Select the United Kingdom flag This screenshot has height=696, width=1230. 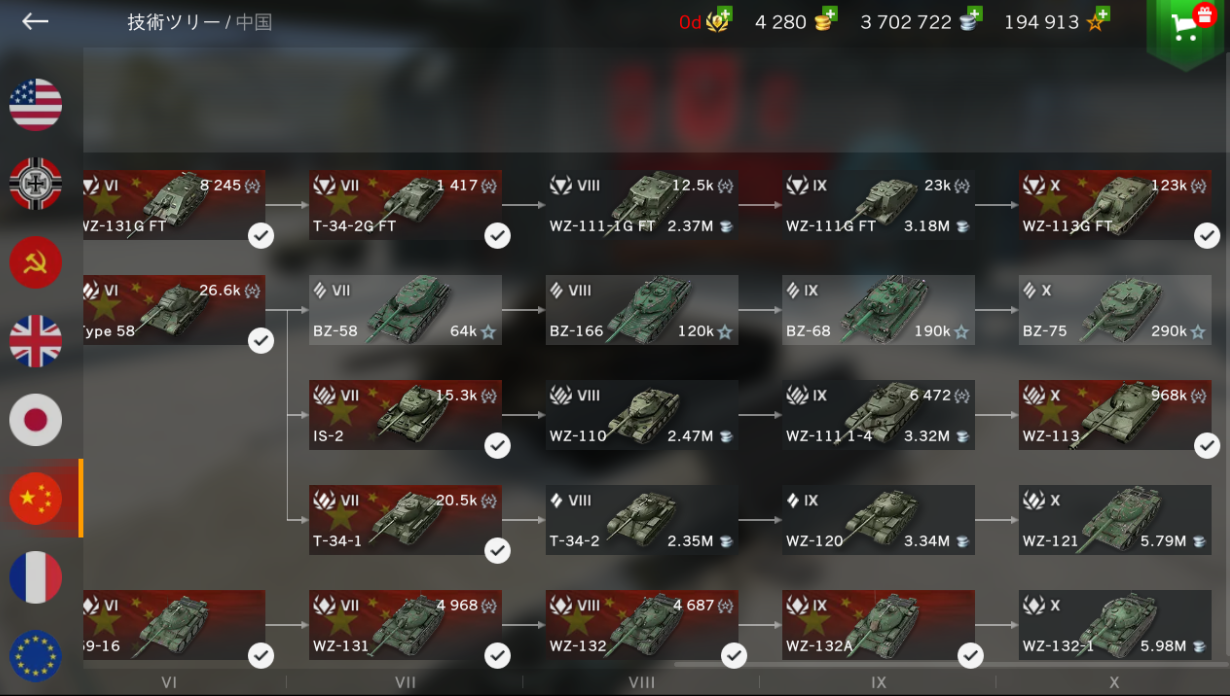point(36,341)
